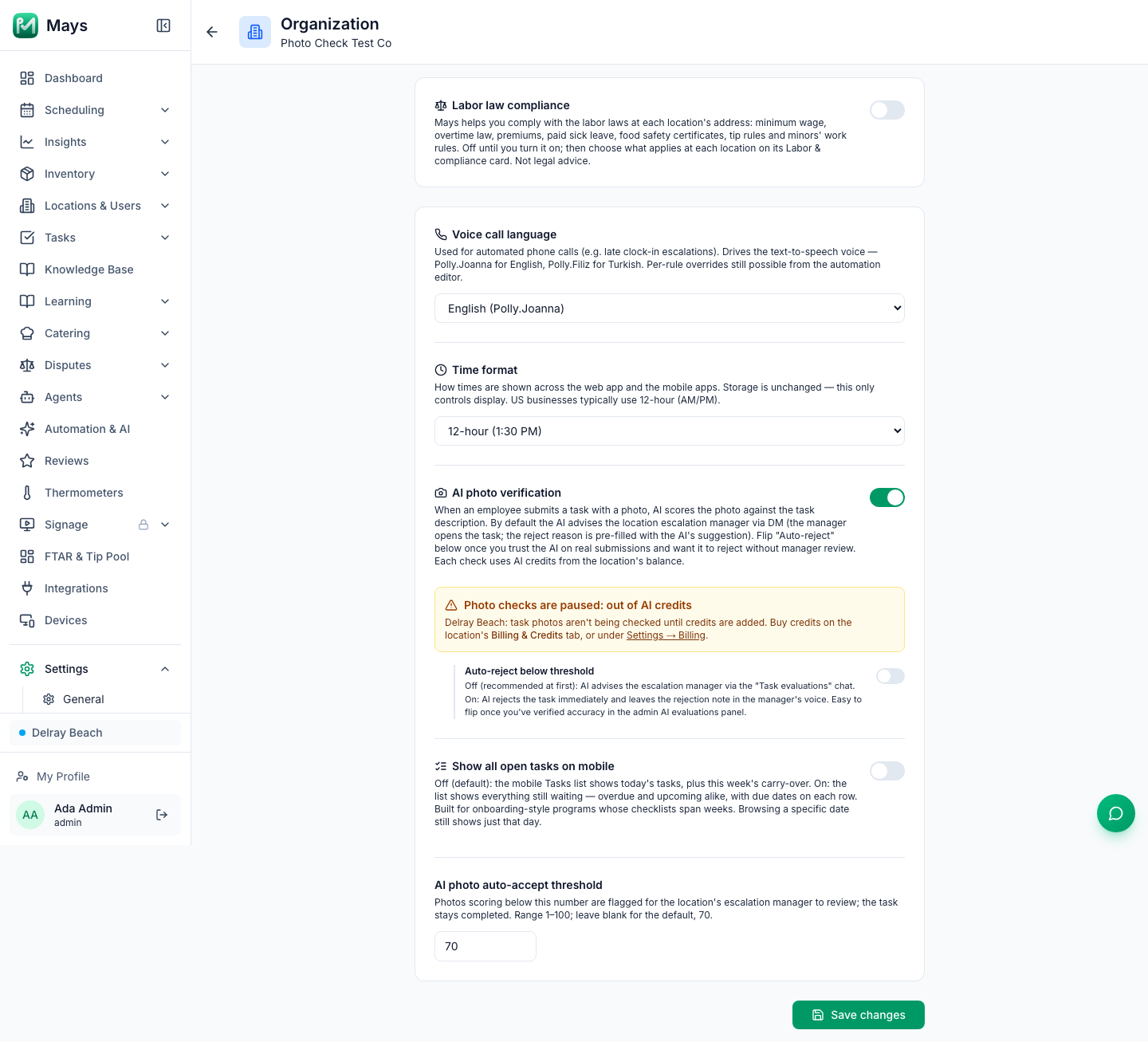Expand the Disputes menu chevron
The width and height of the screenshot is (1148, 1042).
(165, 365)
